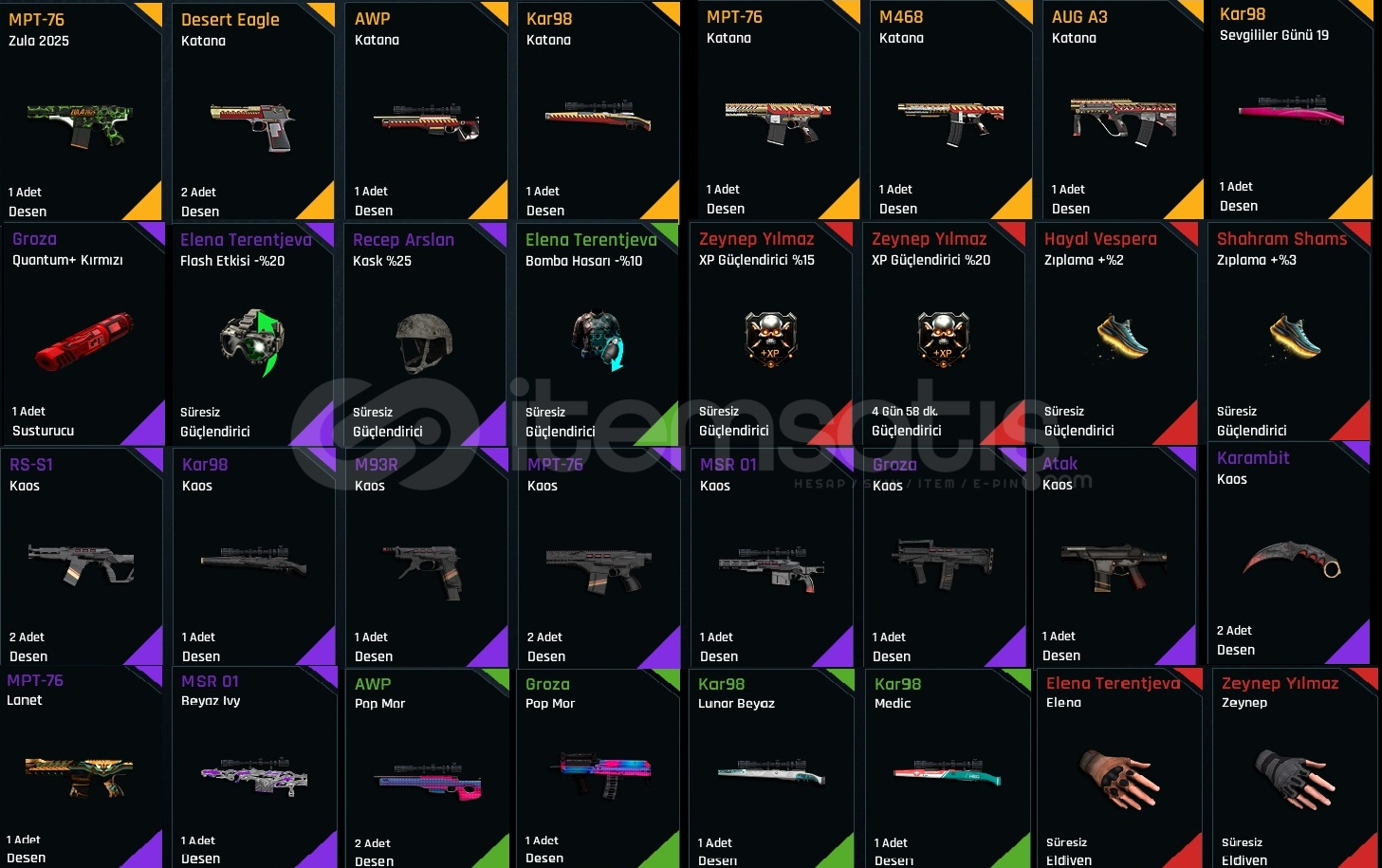This screenshot has height=868, width=1382.
Task: Click Recep Arslan Kask %25 helmet icon
Action: (424, 342)
